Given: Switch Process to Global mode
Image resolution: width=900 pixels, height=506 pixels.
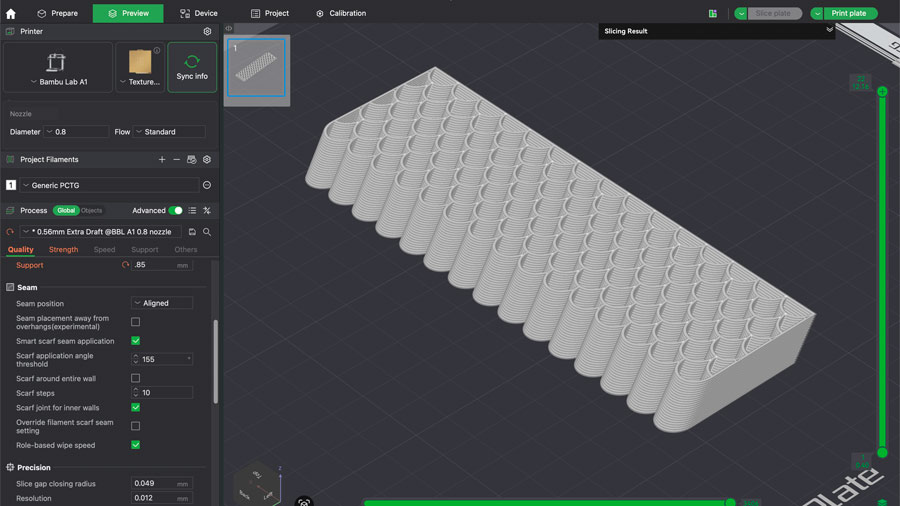Looking at the screenshot, I should pyautogui.click(x=66, y=211).
